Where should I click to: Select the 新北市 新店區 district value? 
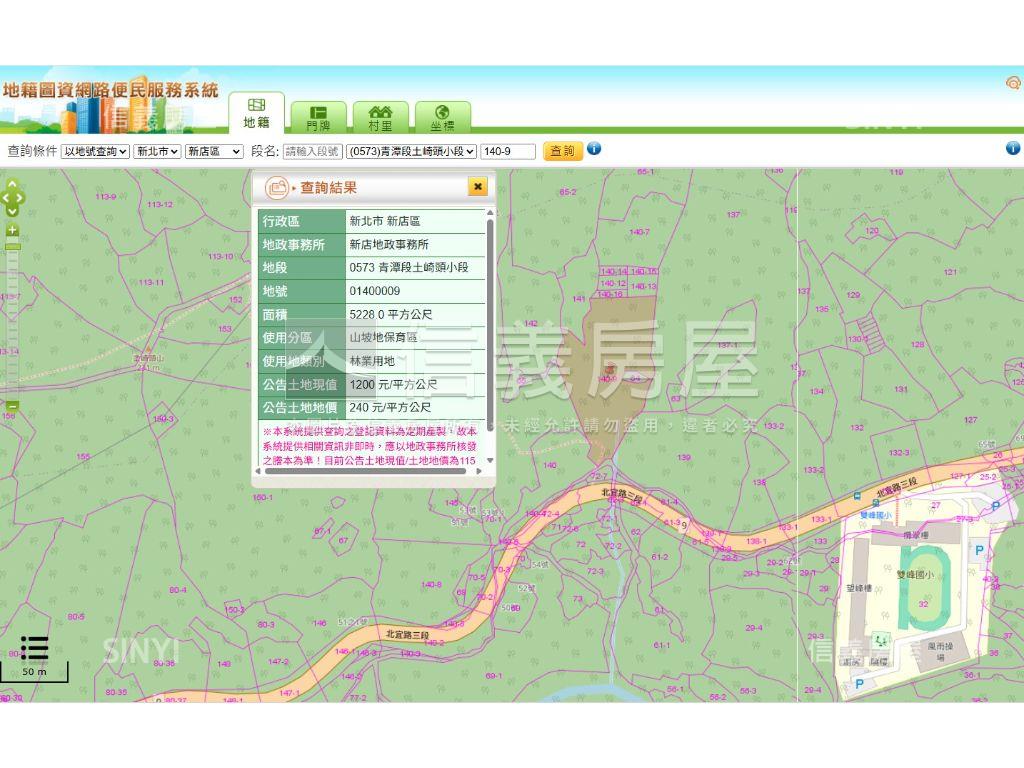(385, 221)
